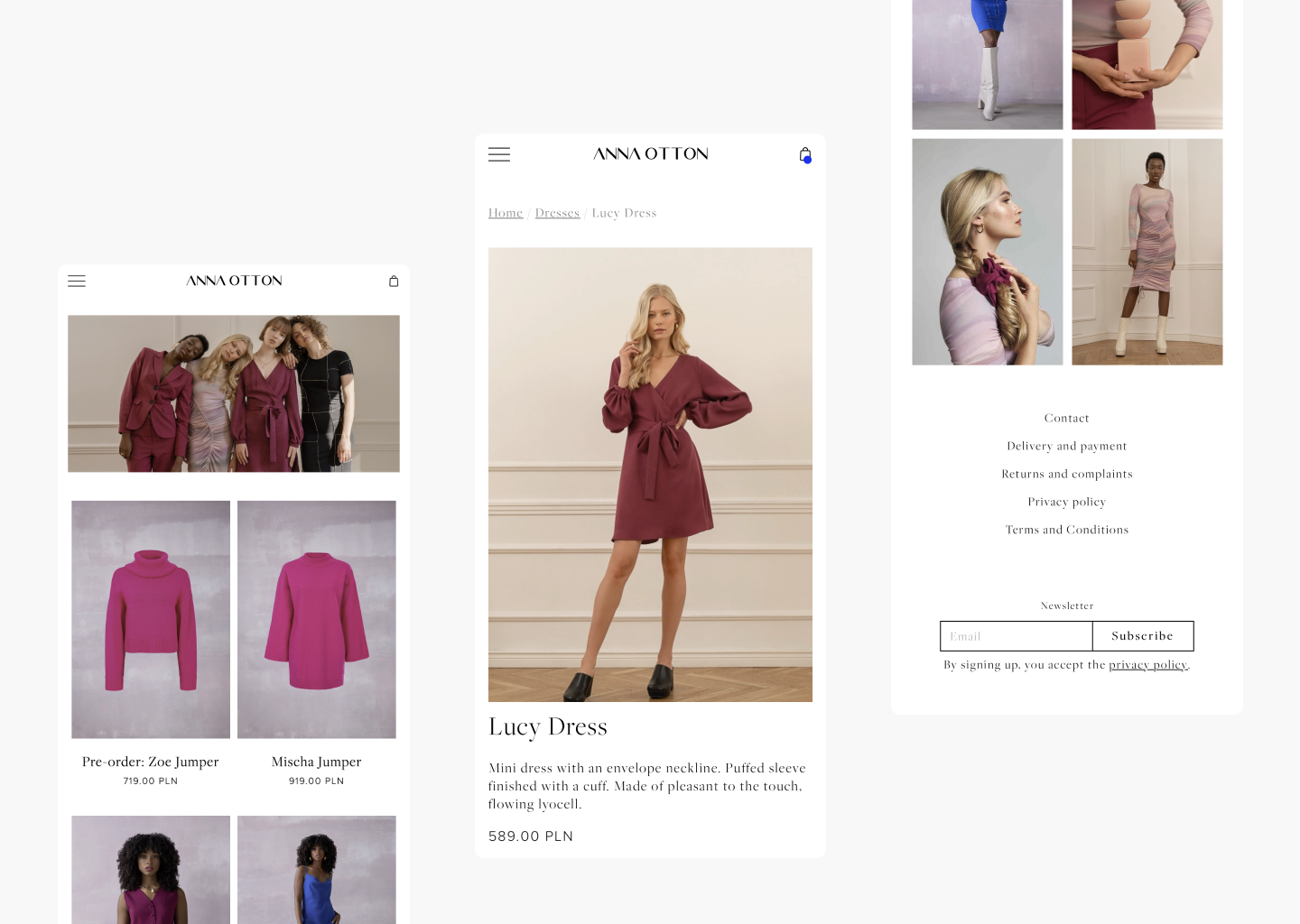Go to Home breadcrumb link
Screen dimensions: 1300x924
click(506, 213)
